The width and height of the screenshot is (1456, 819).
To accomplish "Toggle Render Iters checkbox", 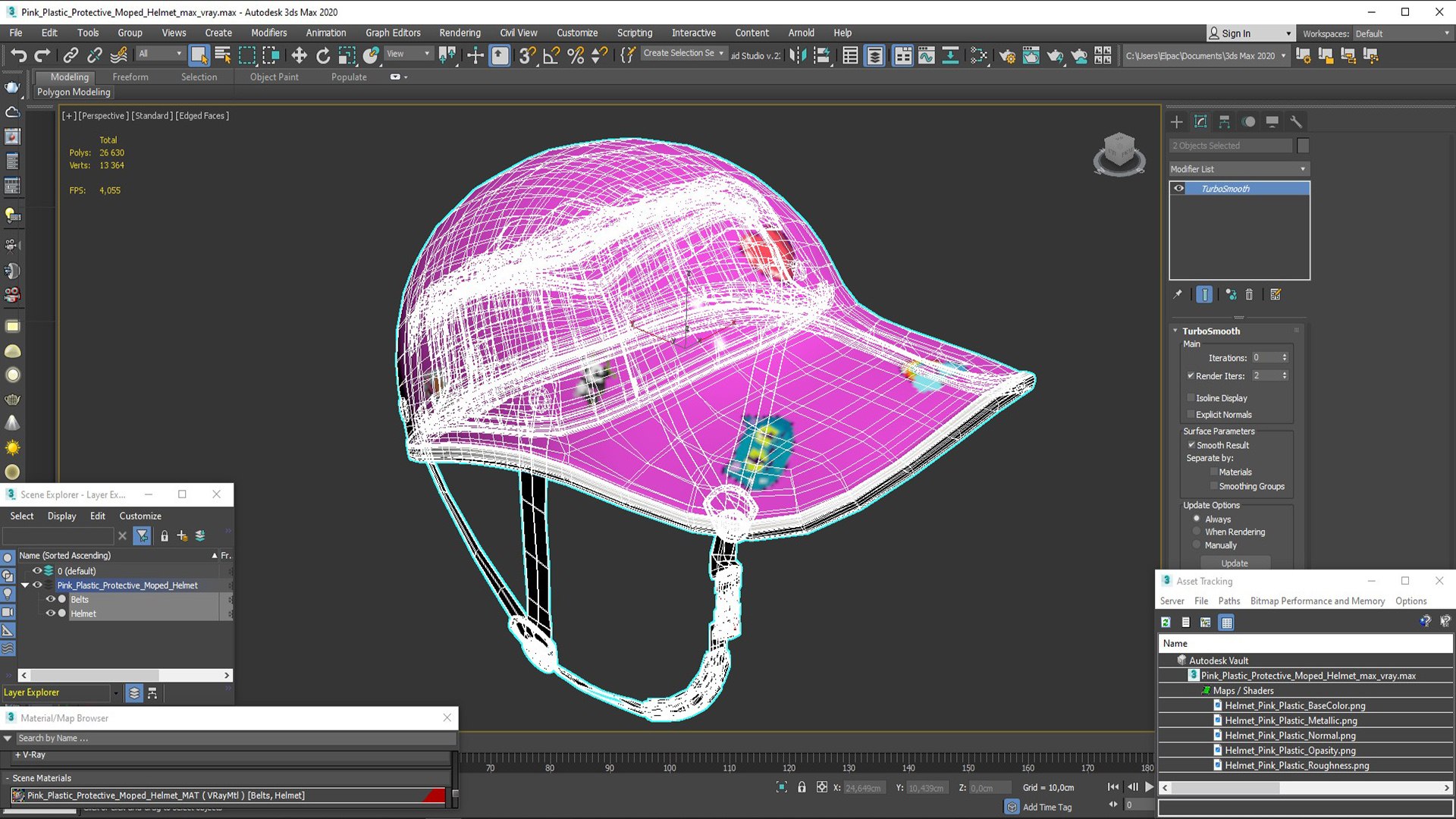I will point(1191,375).
